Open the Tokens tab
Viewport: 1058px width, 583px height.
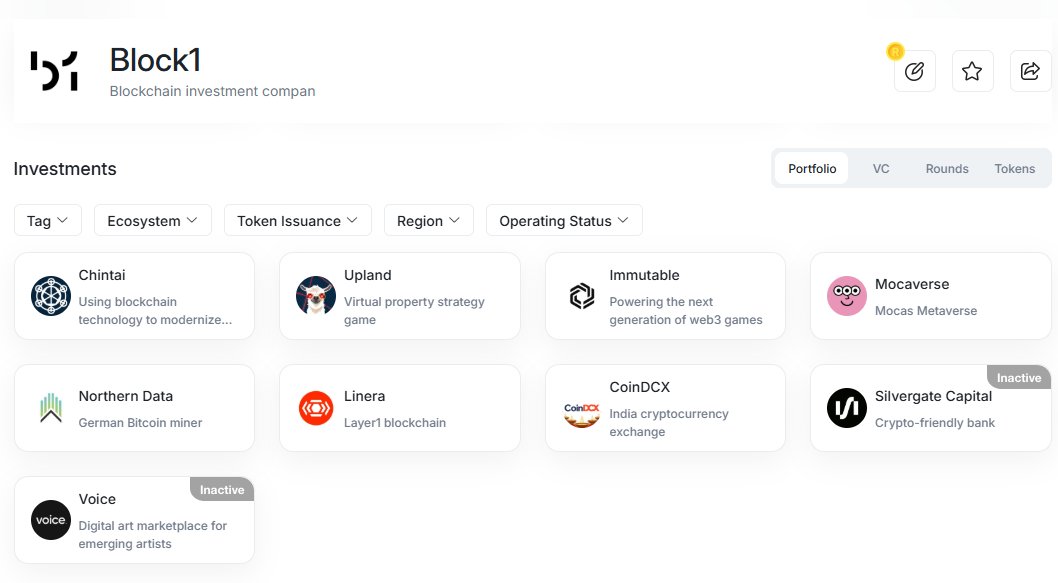coord(1014,169)
